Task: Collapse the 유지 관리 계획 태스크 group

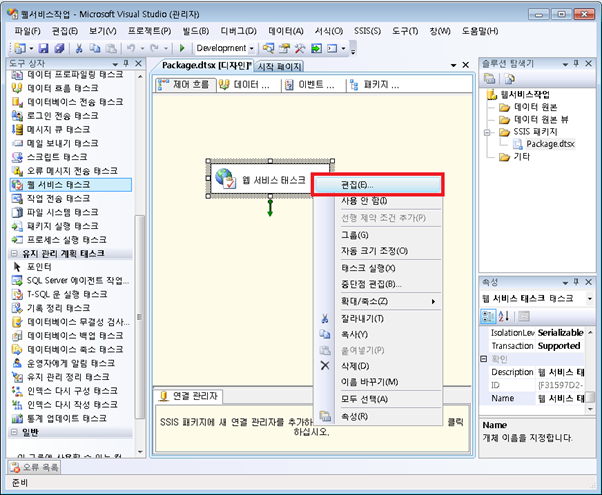Action: point(14,253)
